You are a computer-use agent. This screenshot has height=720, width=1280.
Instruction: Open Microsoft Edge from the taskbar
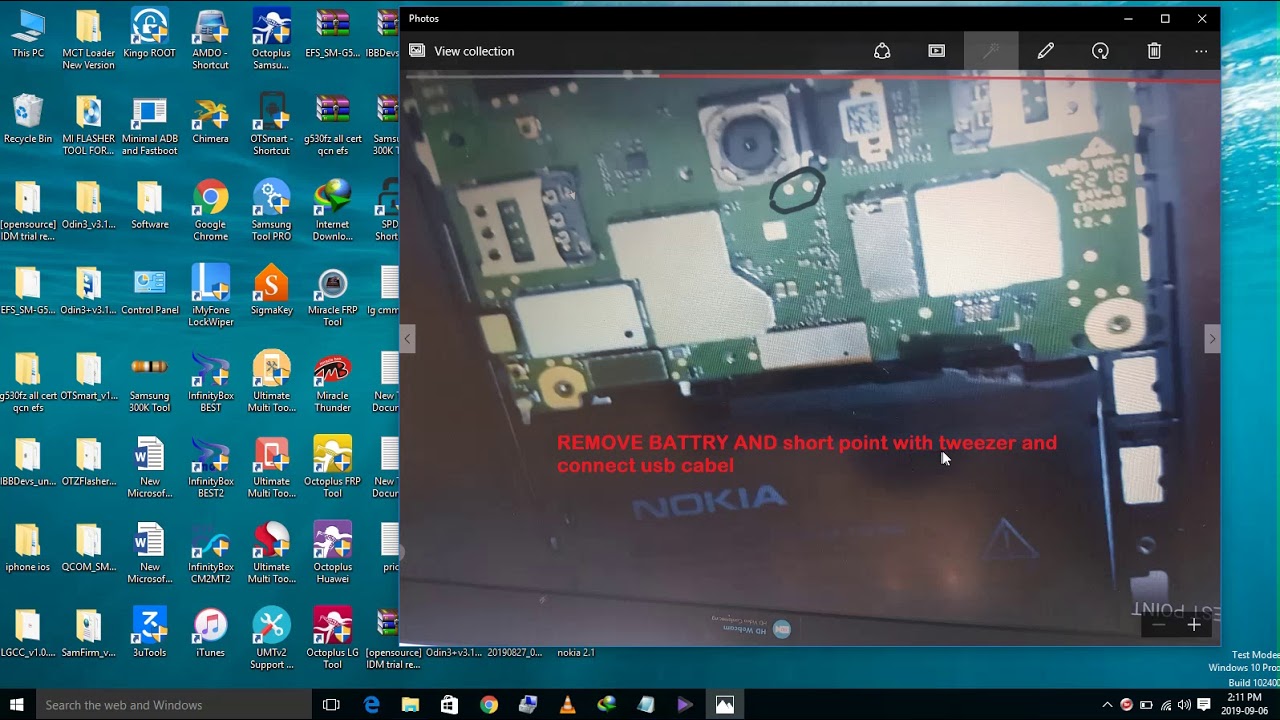[372, 705]
